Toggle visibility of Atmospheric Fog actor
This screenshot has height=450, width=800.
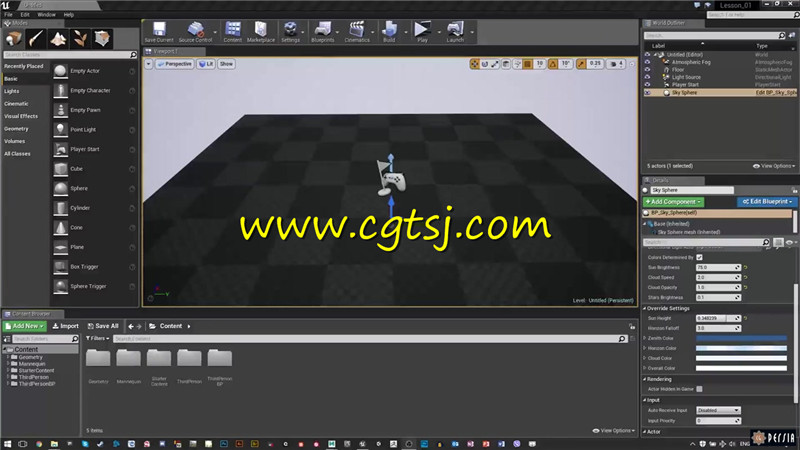[647, 62]
